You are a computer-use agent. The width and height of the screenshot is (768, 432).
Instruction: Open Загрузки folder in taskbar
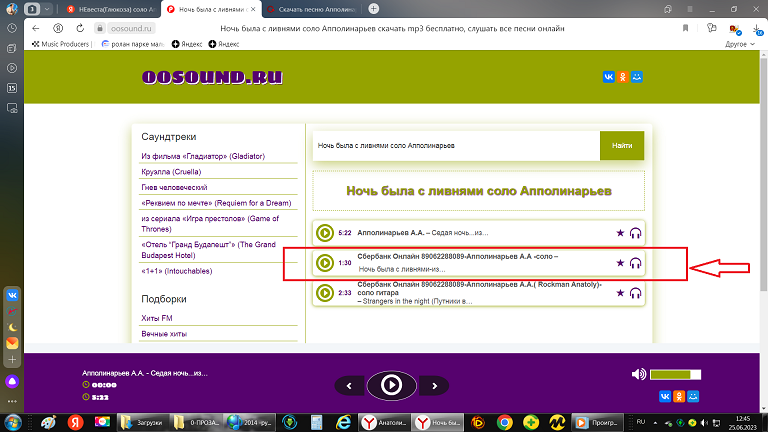pos(144,422)
